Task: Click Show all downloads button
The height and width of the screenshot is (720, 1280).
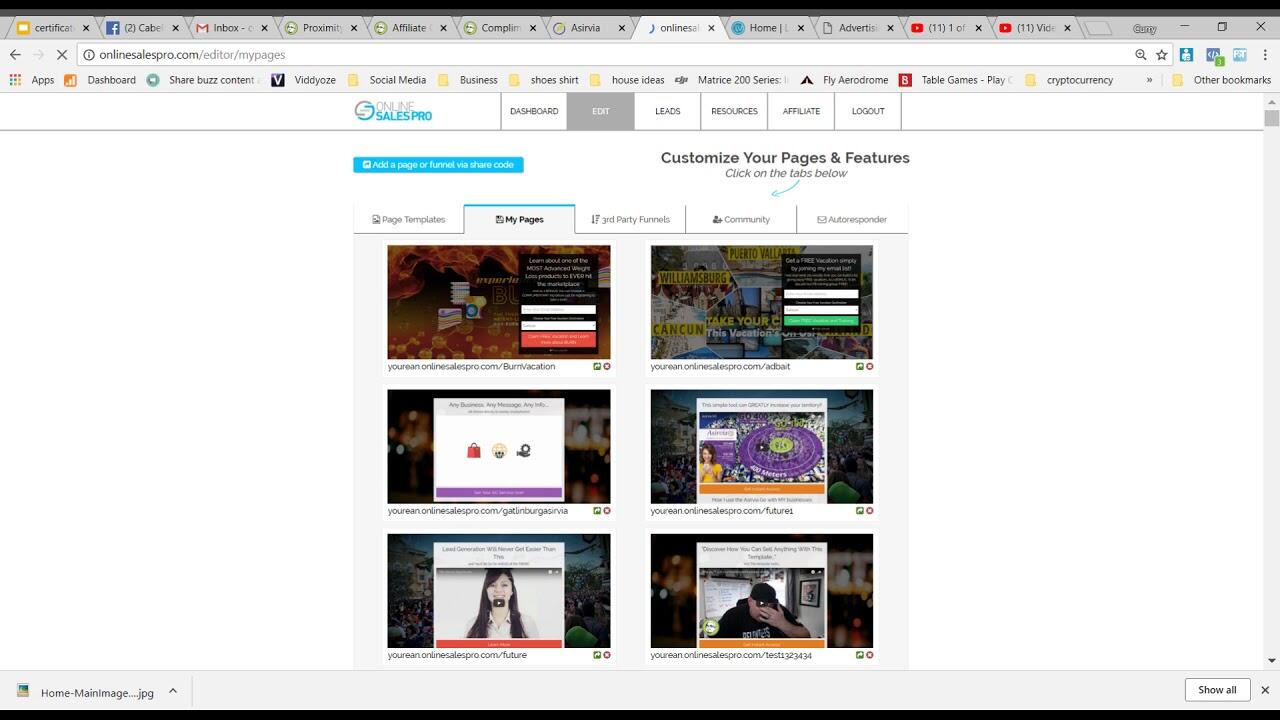Action: click(x=1217, y=690)
